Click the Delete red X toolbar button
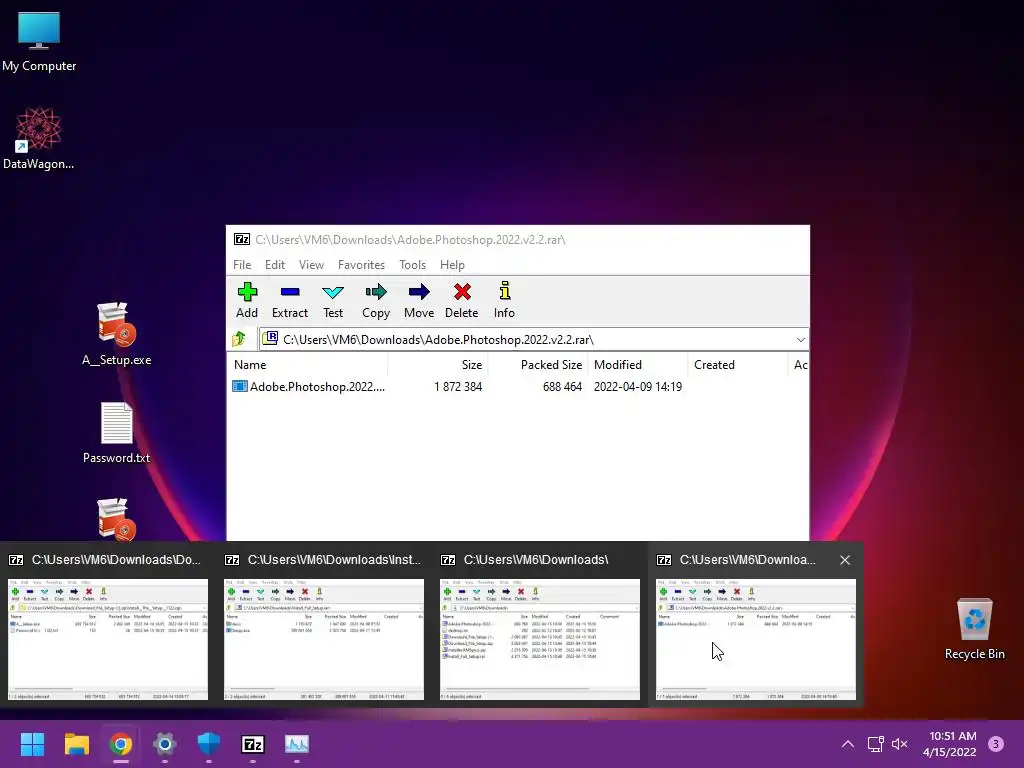Viewport: 1024px width, 768px height. (x=462, y=300)
